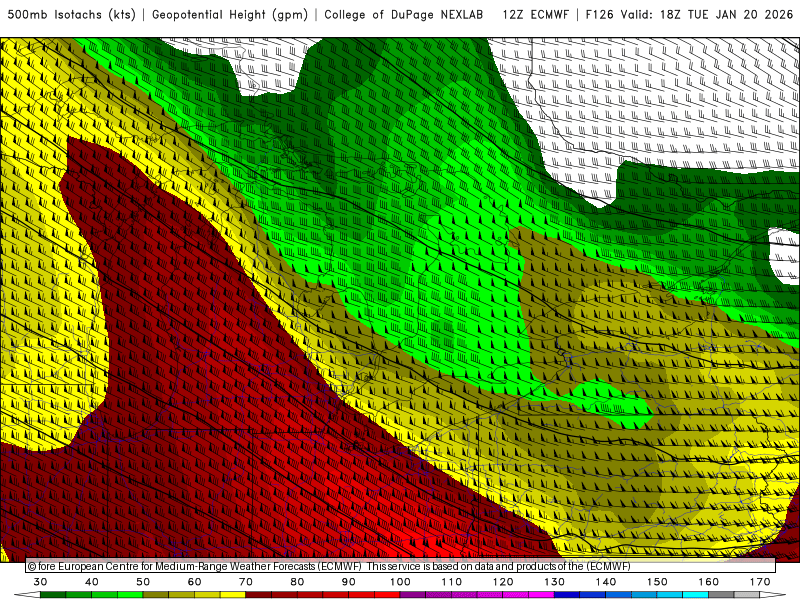Viewport: 800px width, 600px height.
Task: Click the '30' legend value
Action: point(40,582)
